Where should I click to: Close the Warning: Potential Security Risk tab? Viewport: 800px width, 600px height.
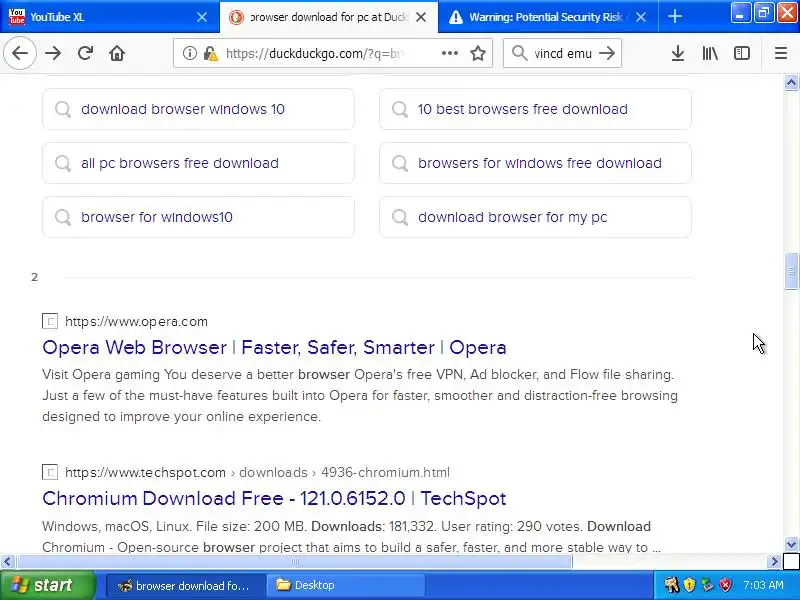(x=641, y=17)
